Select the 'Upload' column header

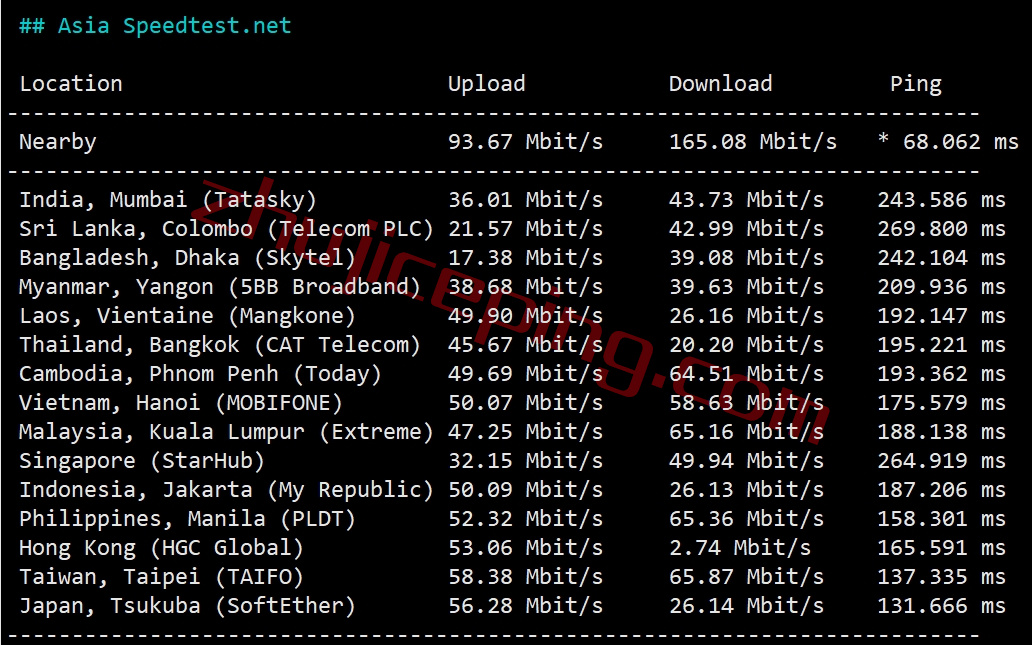pos(486,84)
